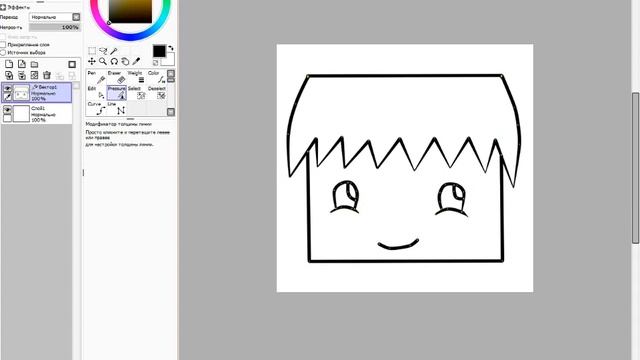The height and width of the screenshot is (360, 640).
Task: Choose the Deselect stroke tool
Action: tap(156, 93)
